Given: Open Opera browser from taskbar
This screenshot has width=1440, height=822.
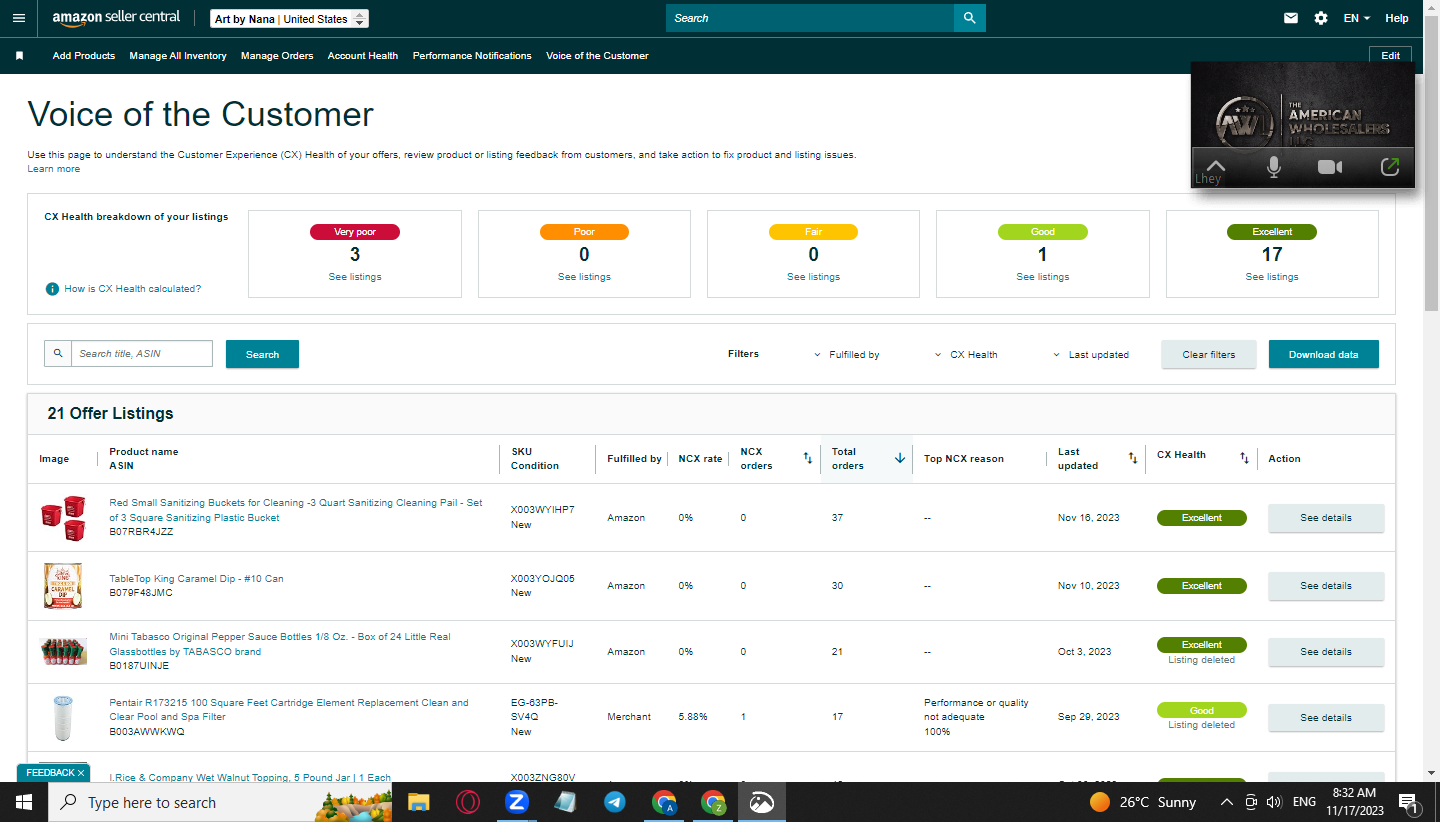Looking at the screenshot, I should pyautogui.click(x=467, y=802).
